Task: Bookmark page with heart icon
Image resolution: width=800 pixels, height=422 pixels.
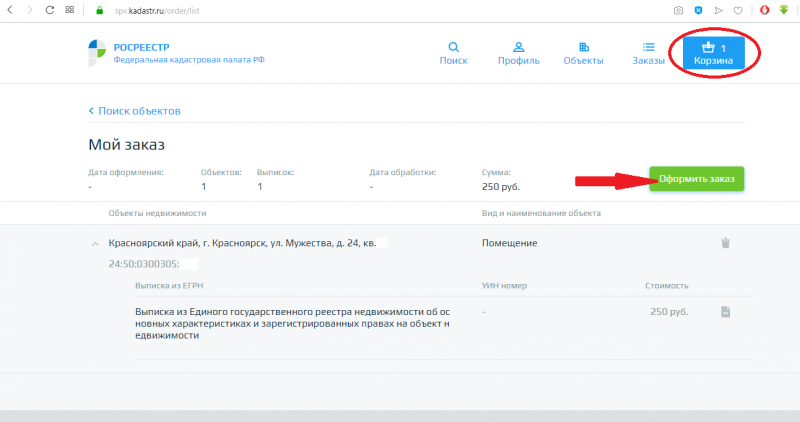Action: coord(738,10)
